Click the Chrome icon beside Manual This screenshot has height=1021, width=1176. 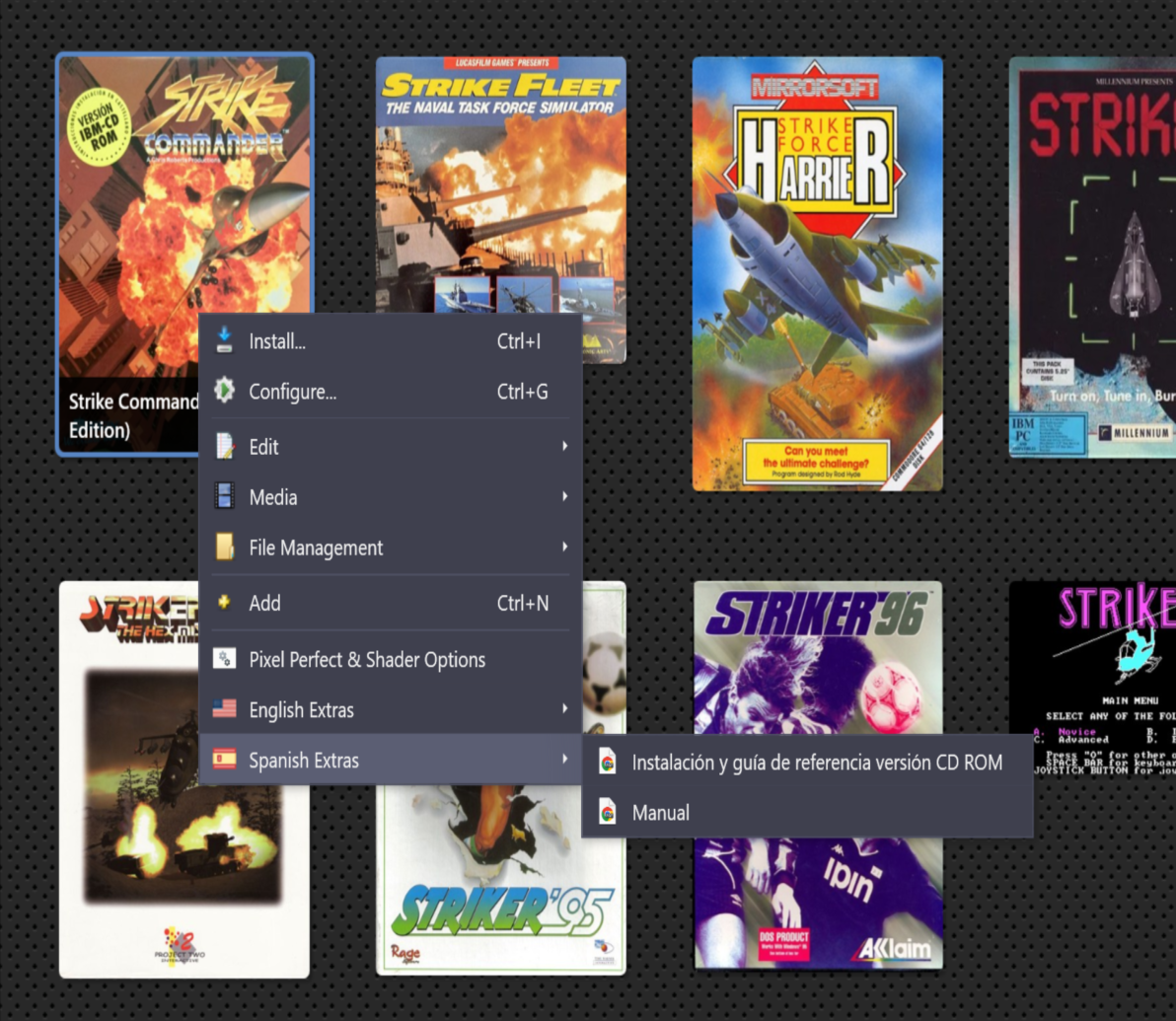click(x=608, y=813)
